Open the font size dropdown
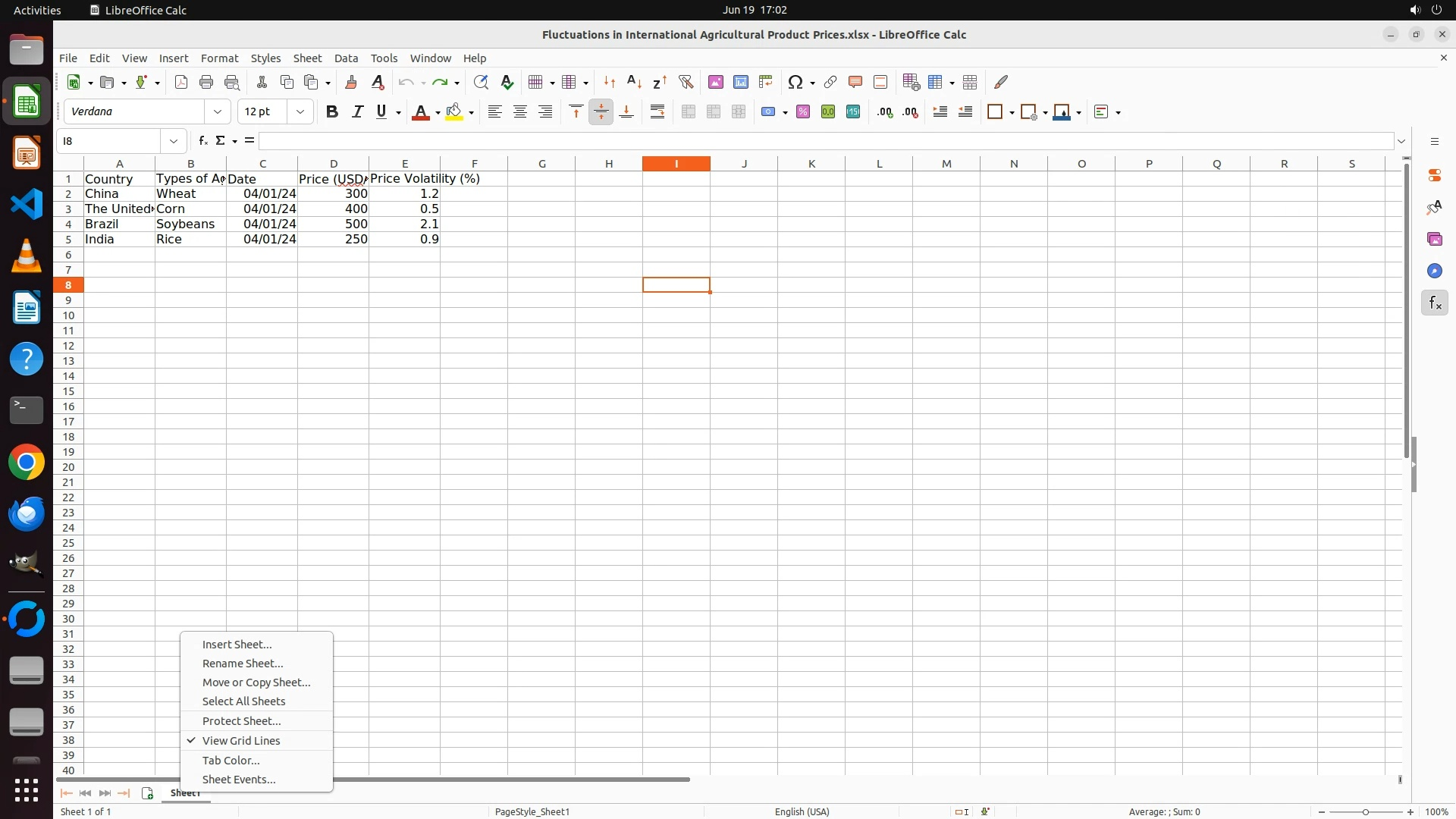This screenshot has width=1456, height=819. [300, 112]
